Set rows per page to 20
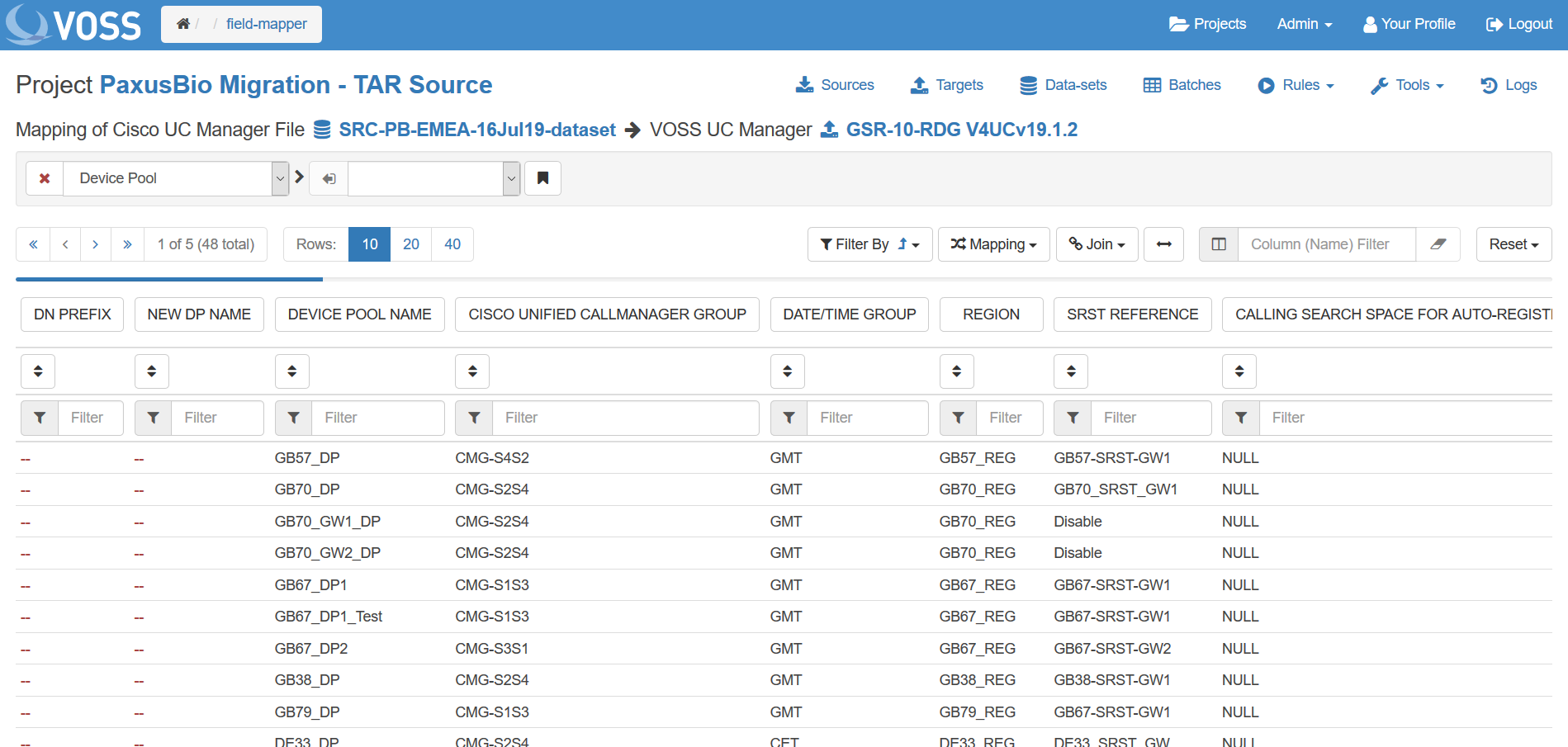 [410, 244]
